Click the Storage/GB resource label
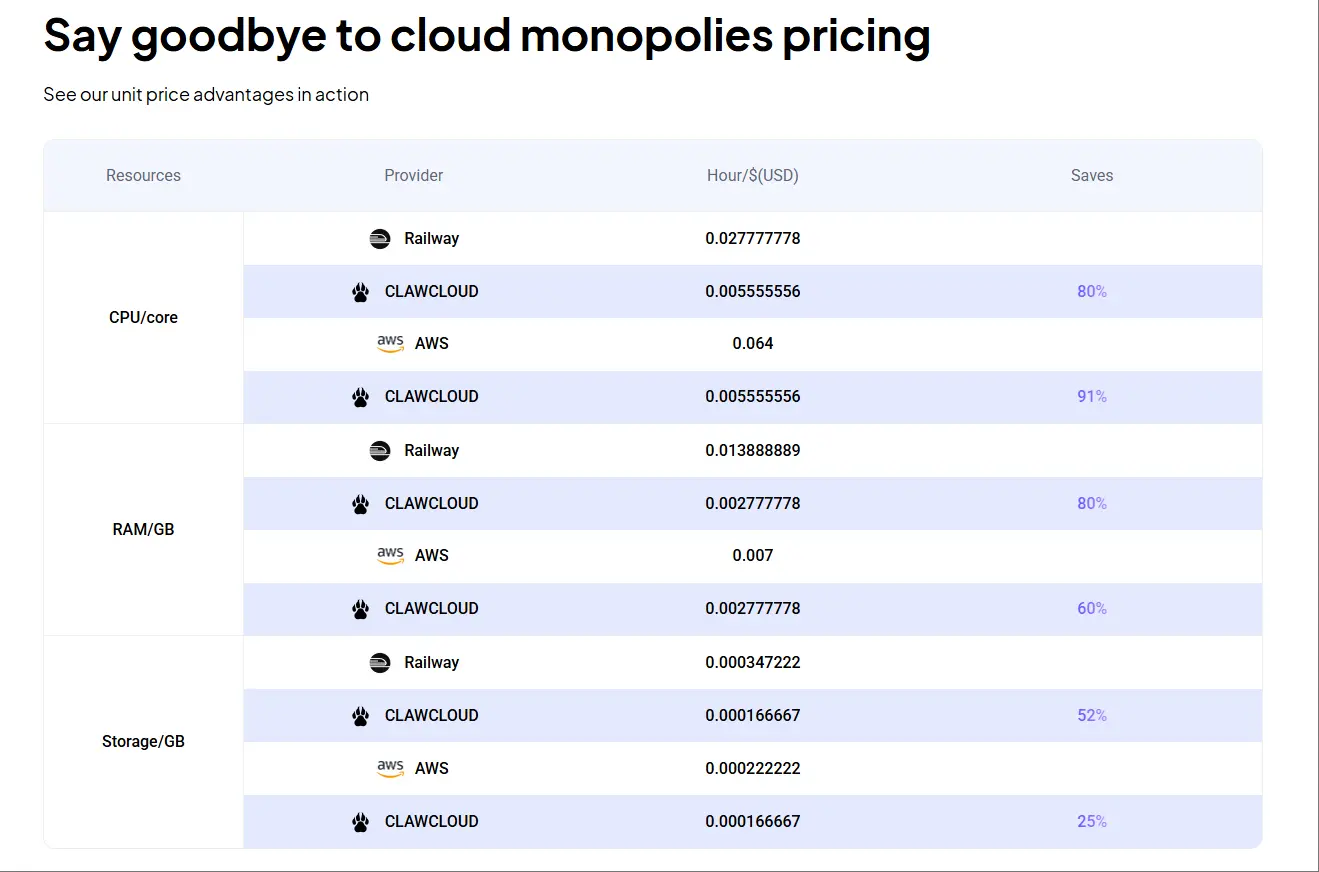The width and height of the screenshot is (1319, 872). pos(143,742)
